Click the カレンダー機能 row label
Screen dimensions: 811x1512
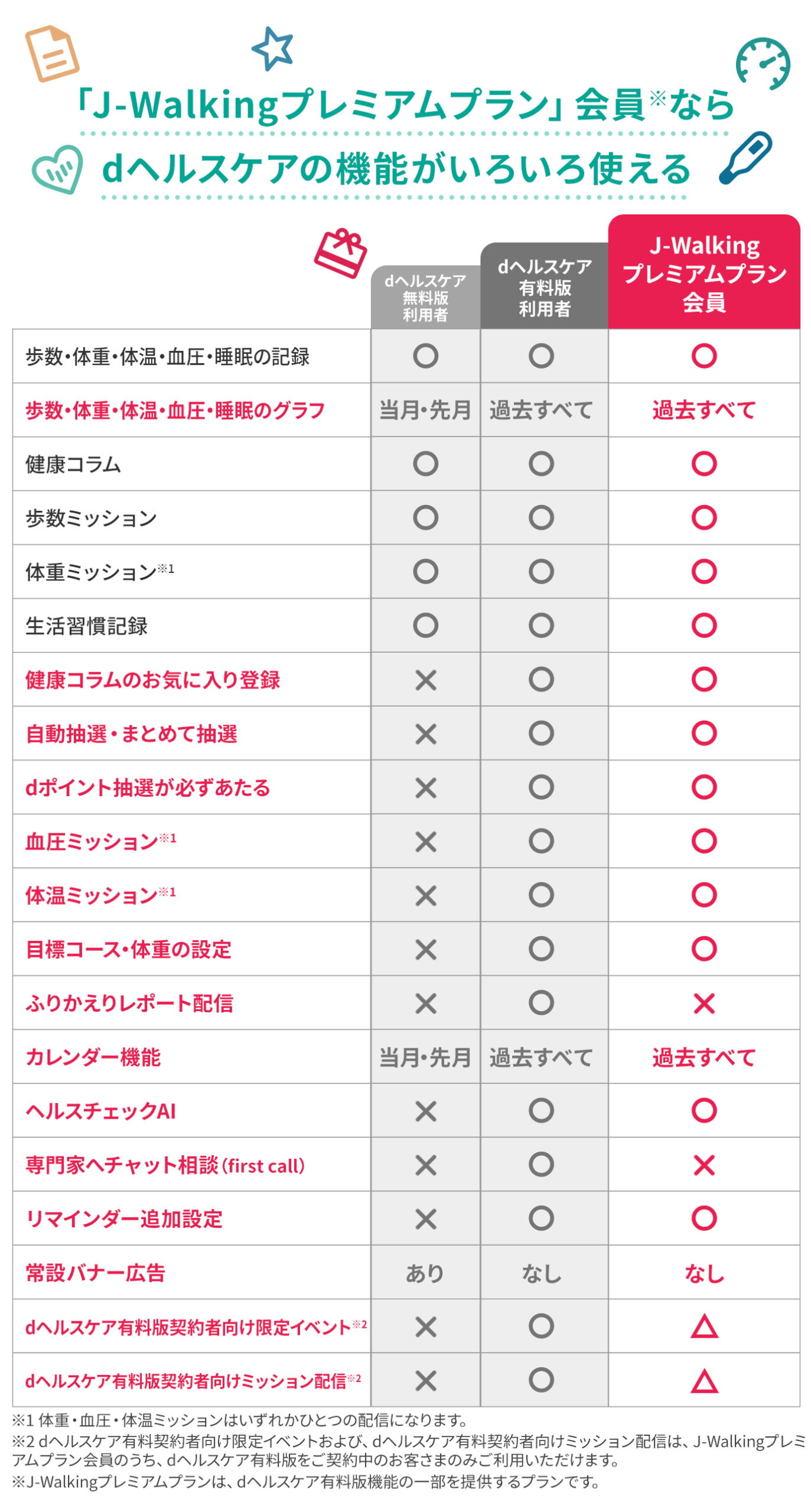coord(93,1056)
